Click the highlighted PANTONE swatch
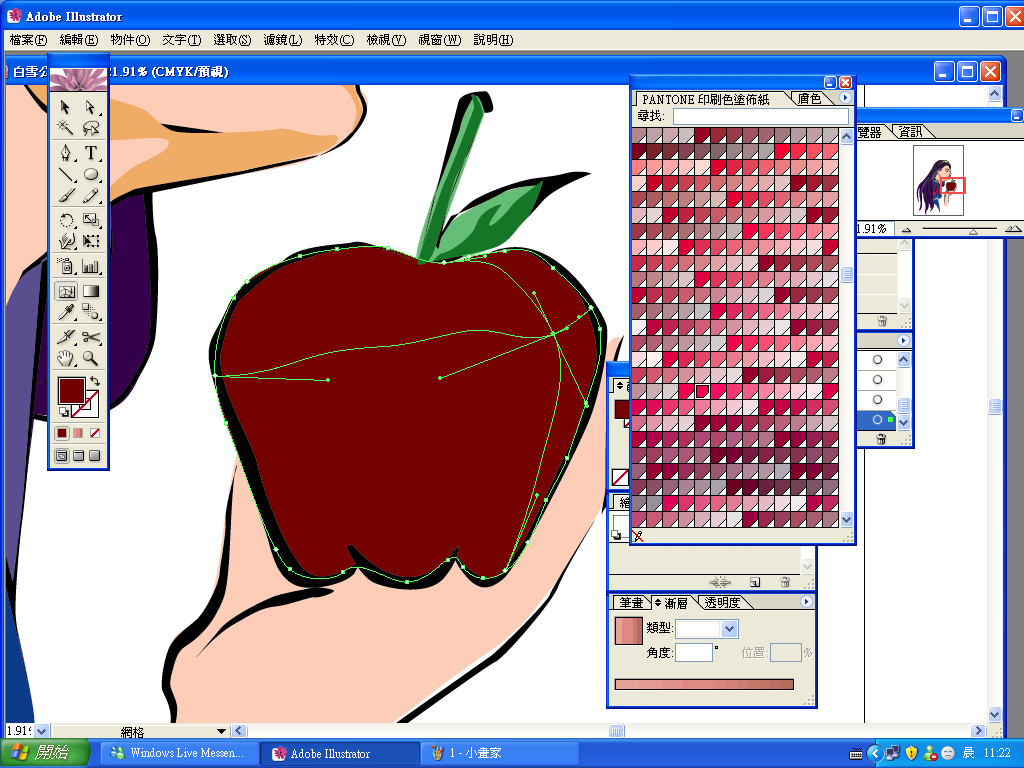Image resolution: width=1024 pixels, height=768 pixels. [x=702, y=391]
